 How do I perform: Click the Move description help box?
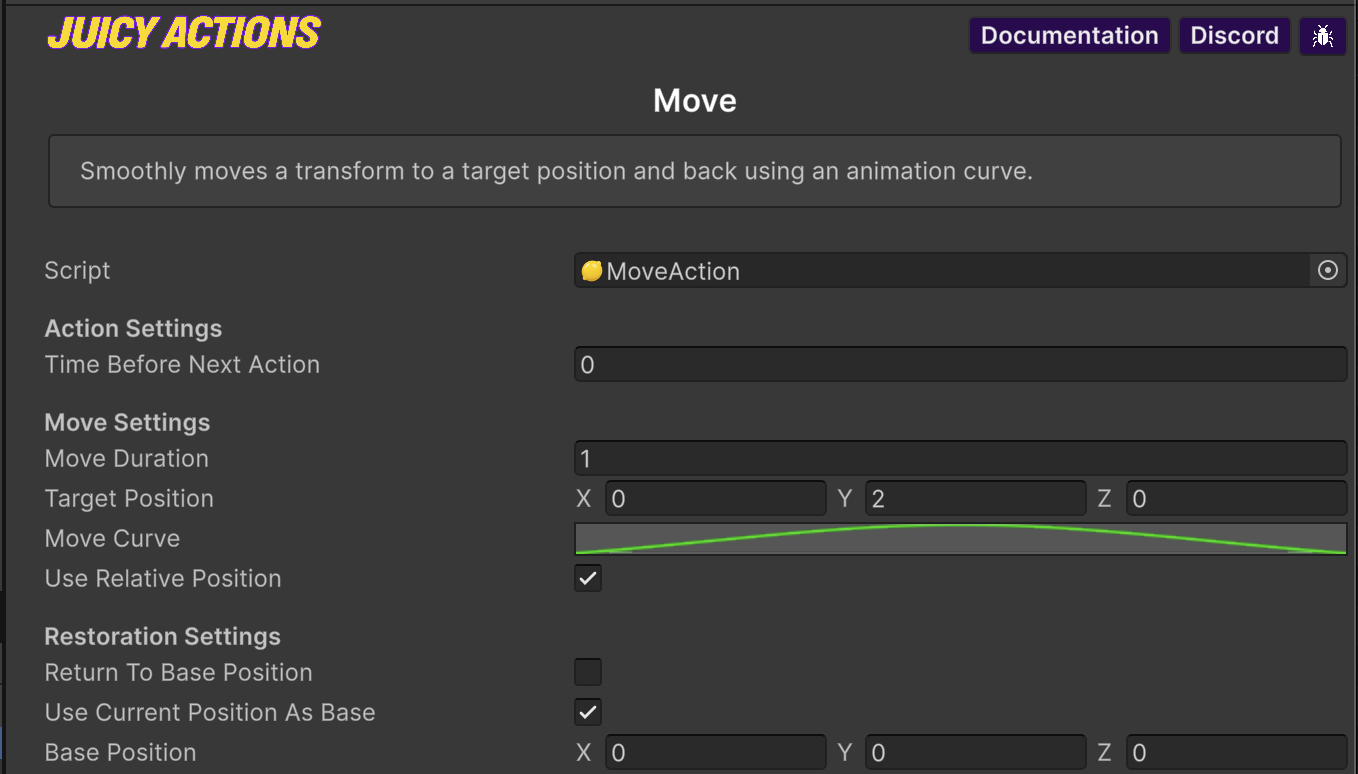pyautogui.click(x=694, y=171)
